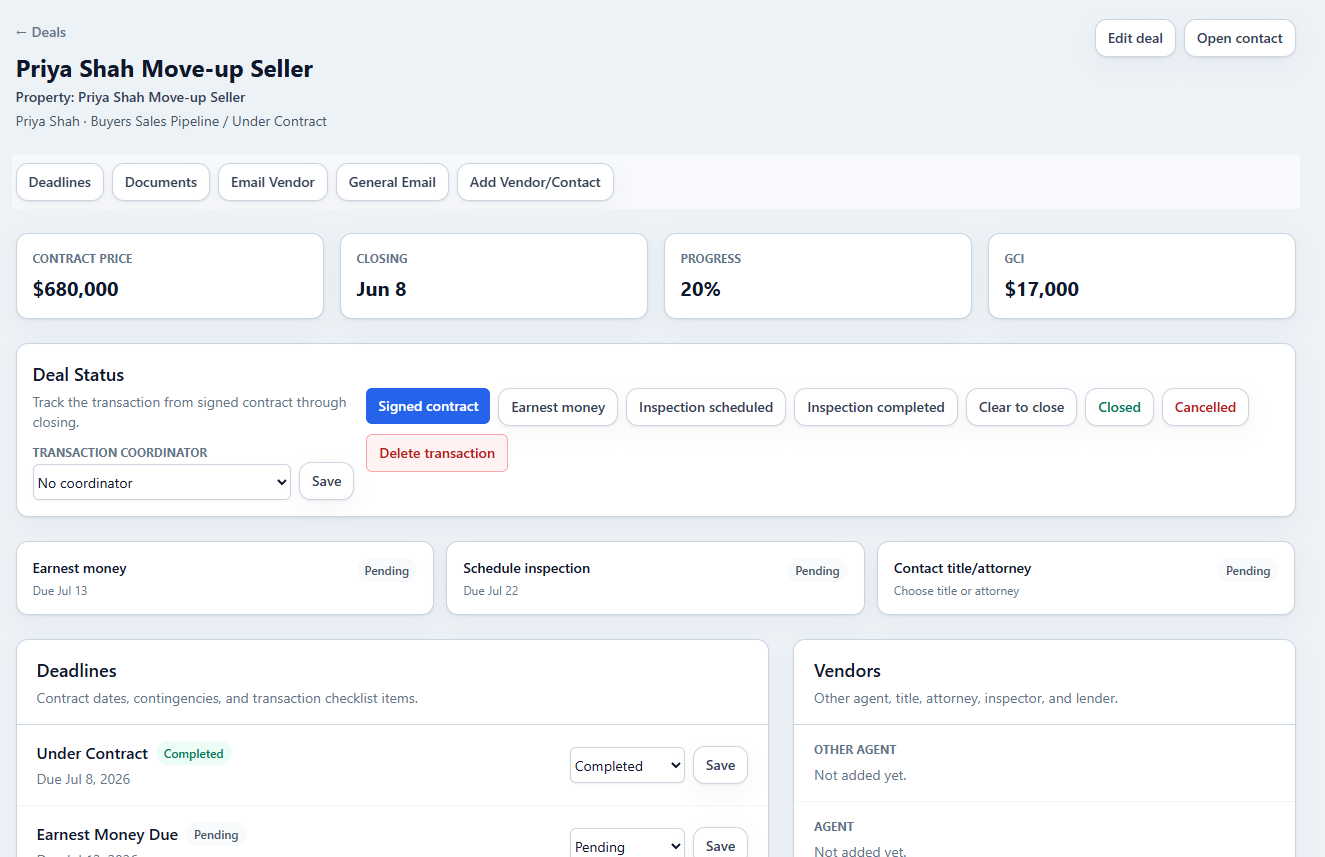Click the Pending badge on Contact title/attorney card
This screenshot has width=1325, height=857.
pos(1248,571)
